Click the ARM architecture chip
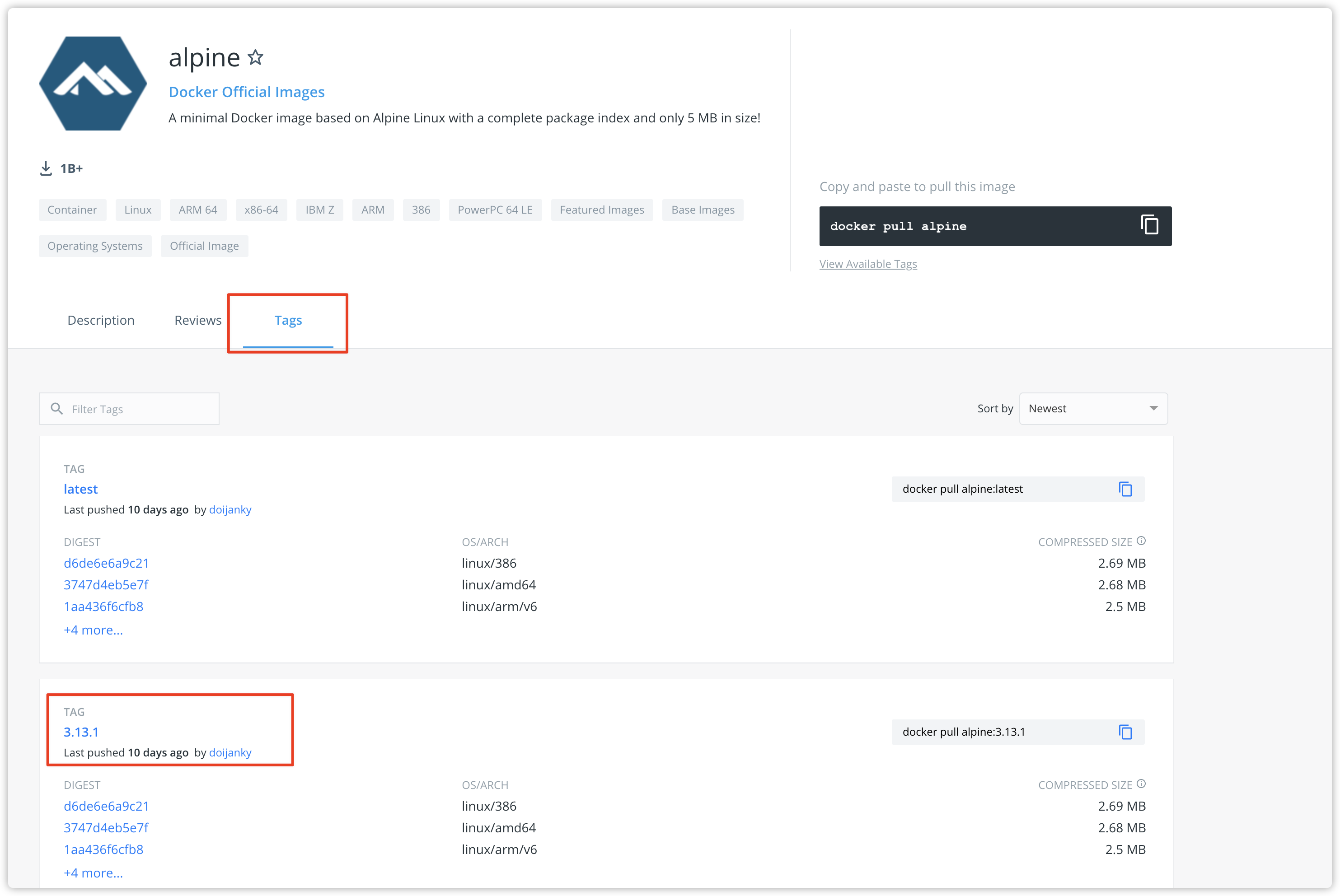 point(373,210)
